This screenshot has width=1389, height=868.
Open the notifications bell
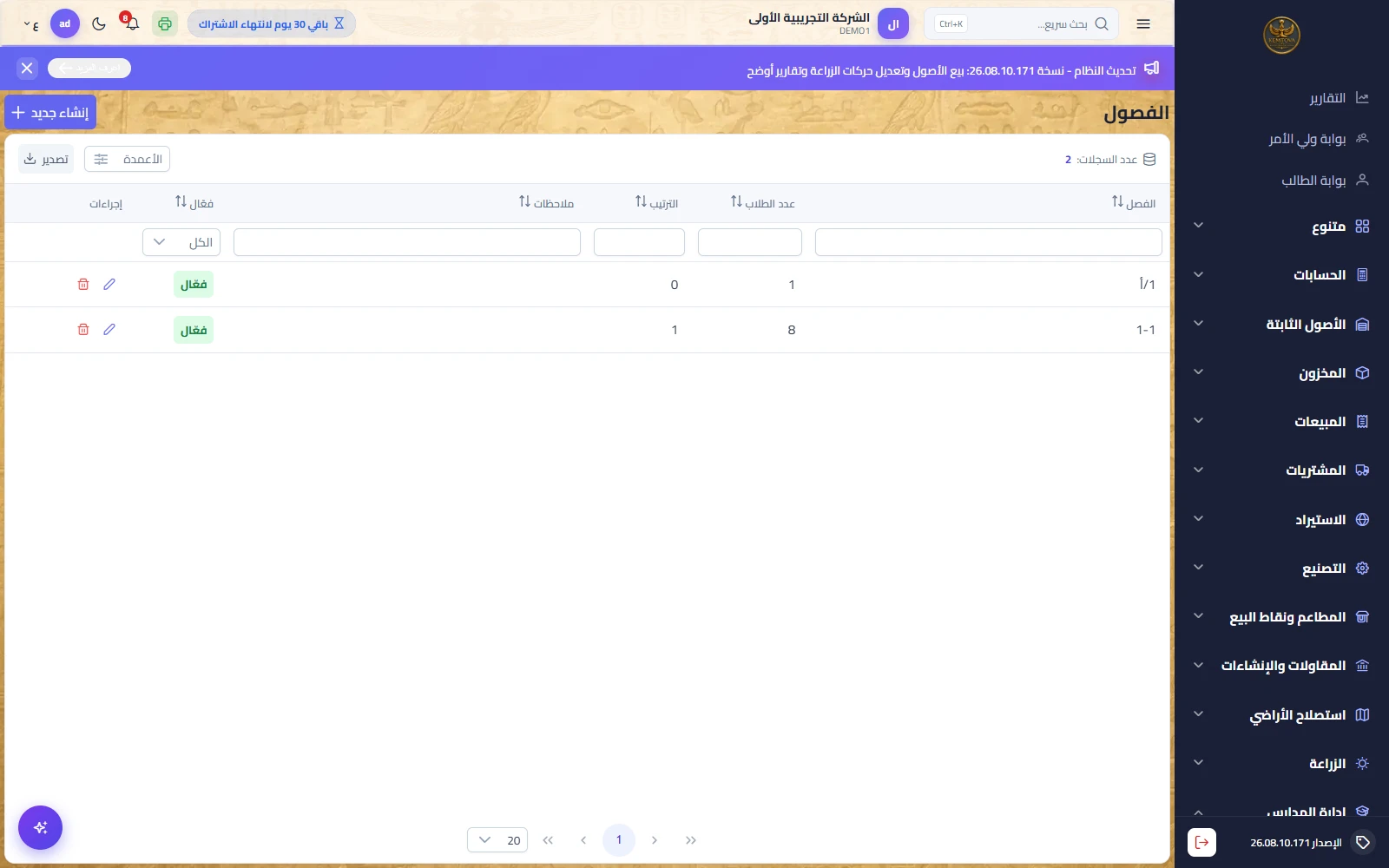(131, 23)
